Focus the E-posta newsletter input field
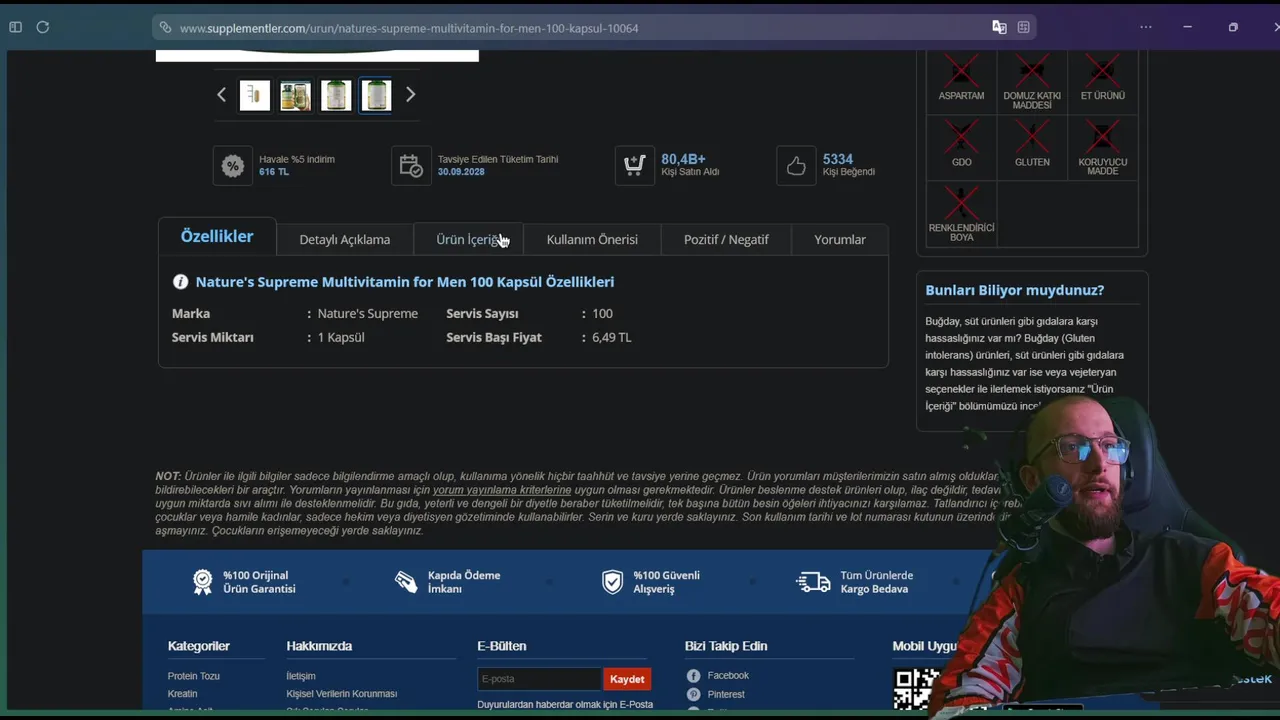 (x=539, y=679)
